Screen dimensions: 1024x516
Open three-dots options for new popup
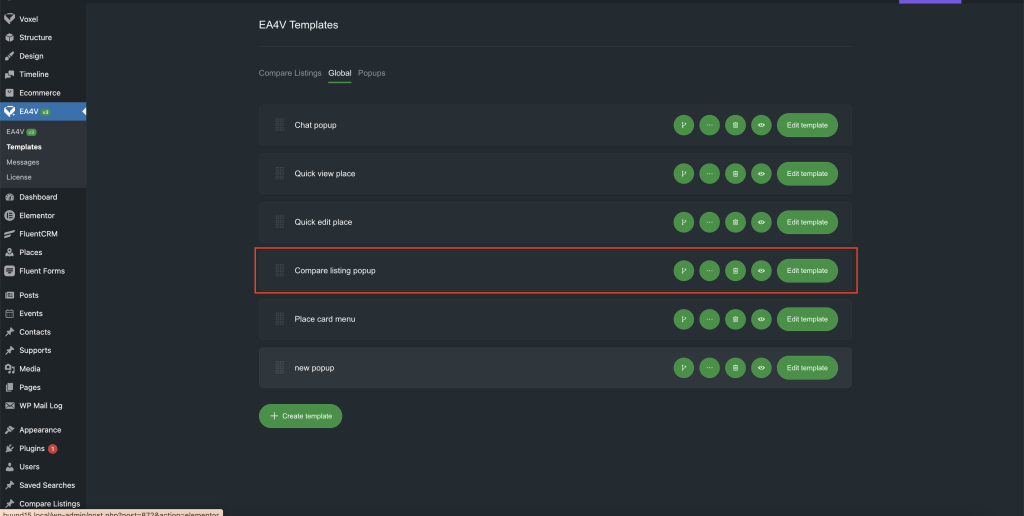[x=710, y=368]
